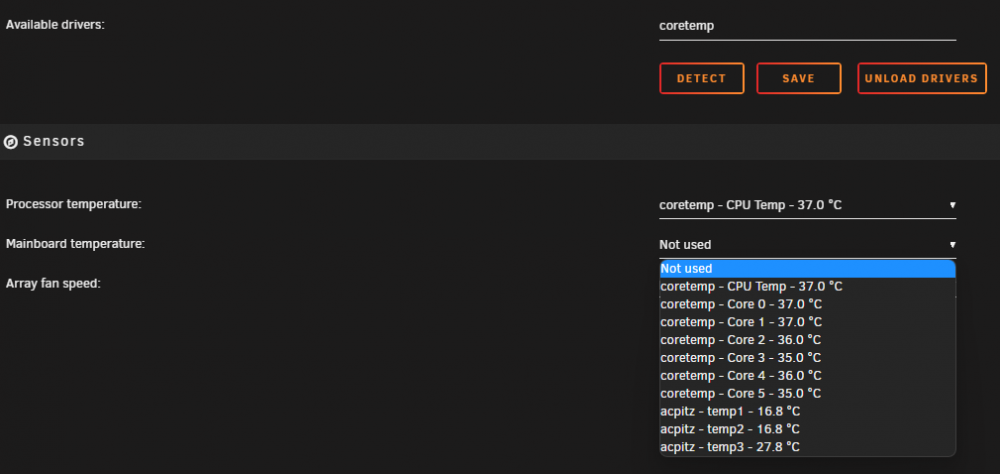Viewport: 1000px width, 474px height.
Task: Click the coretemp drivers input field
Action: coord(807,26)
